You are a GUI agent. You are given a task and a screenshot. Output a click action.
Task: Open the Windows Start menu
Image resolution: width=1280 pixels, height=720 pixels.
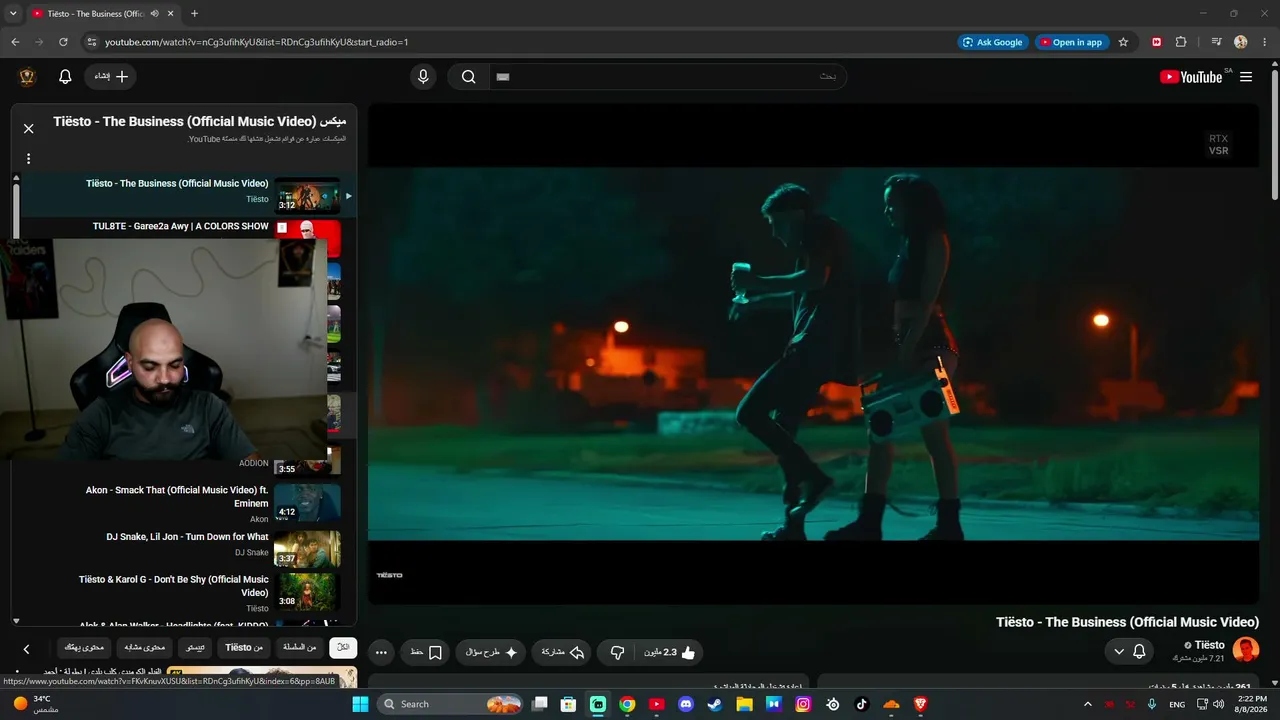tap(361, 704)
